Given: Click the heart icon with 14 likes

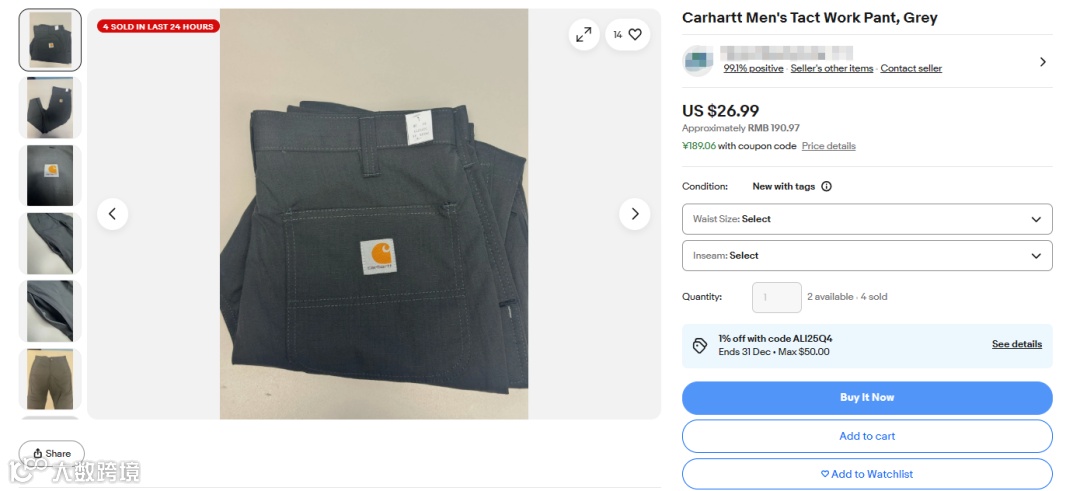Looking at the screenshot, I should pos(627,34).
